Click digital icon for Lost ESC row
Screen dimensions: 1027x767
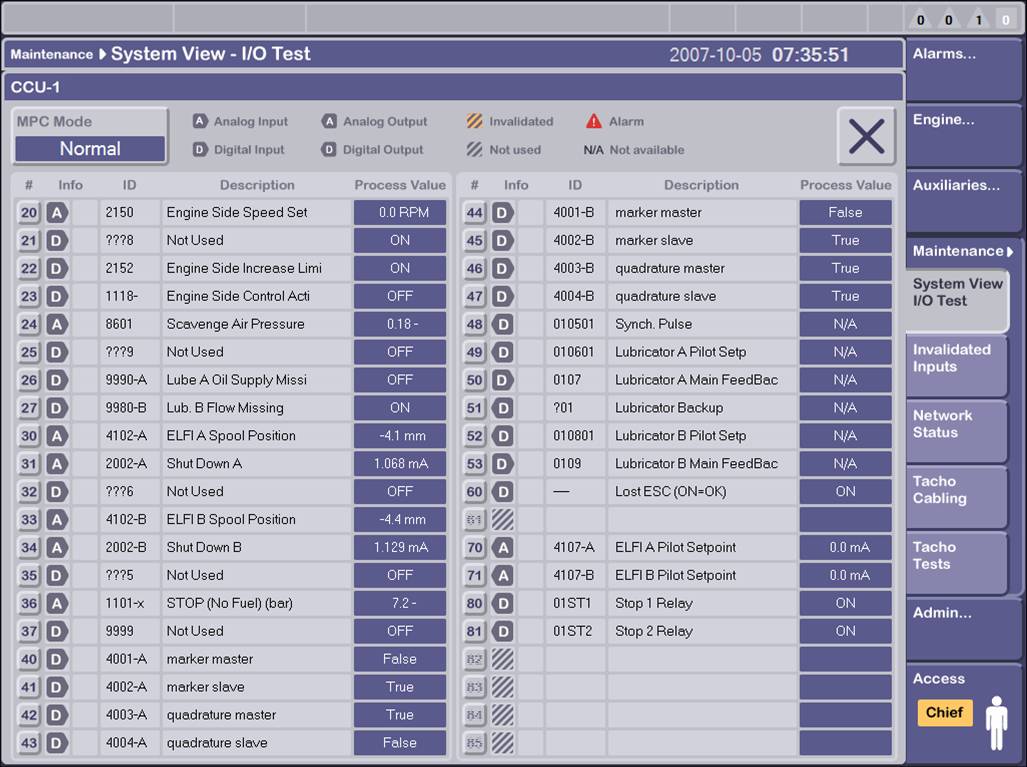(x=502, y=492)
